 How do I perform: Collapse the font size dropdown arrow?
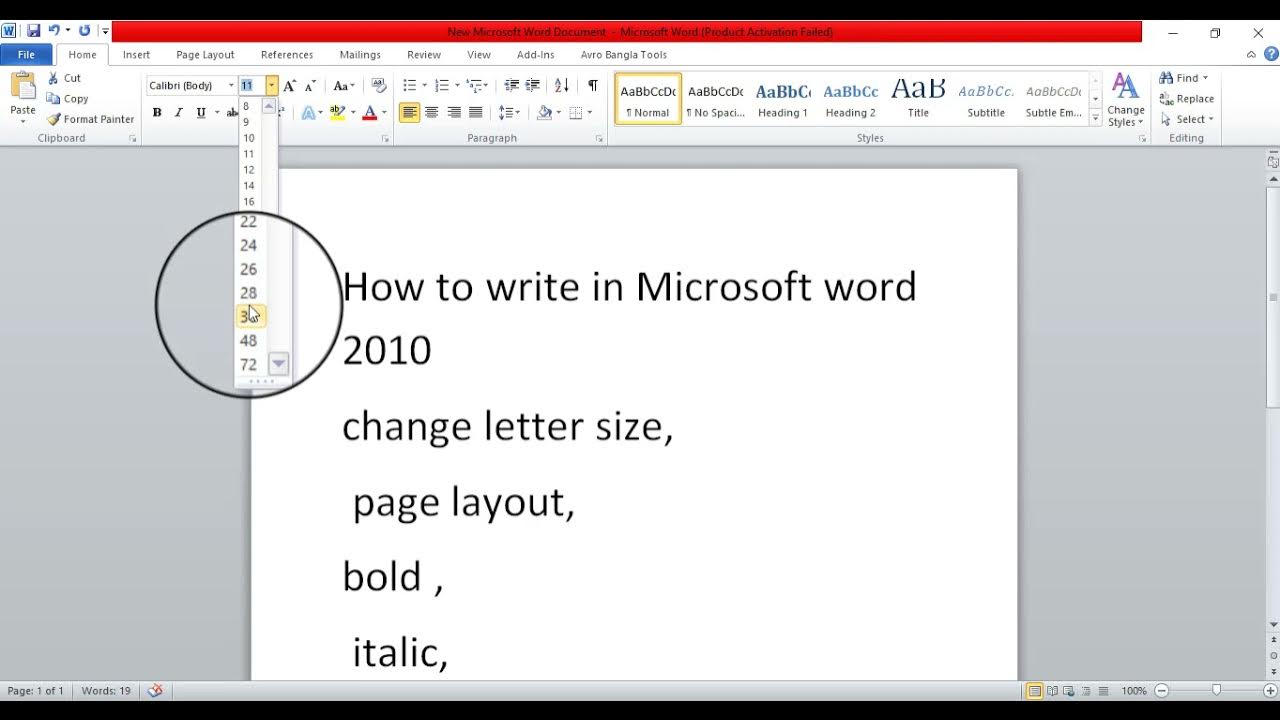pos(271,86)
